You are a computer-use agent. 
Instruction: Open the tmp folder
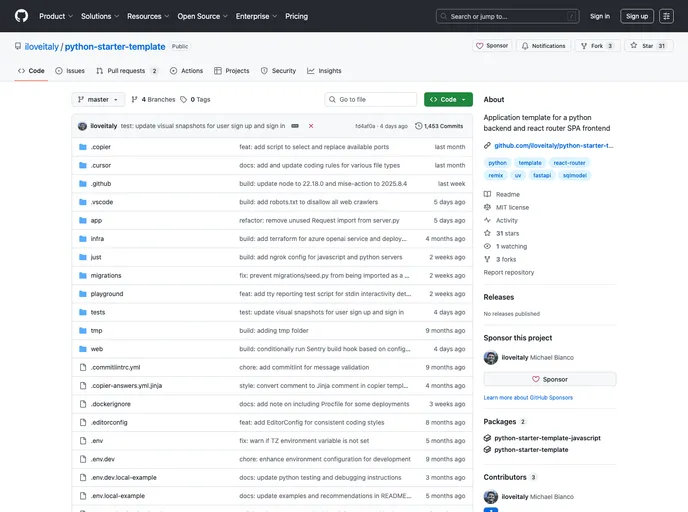pyautogui.click(x=96, y=331)
